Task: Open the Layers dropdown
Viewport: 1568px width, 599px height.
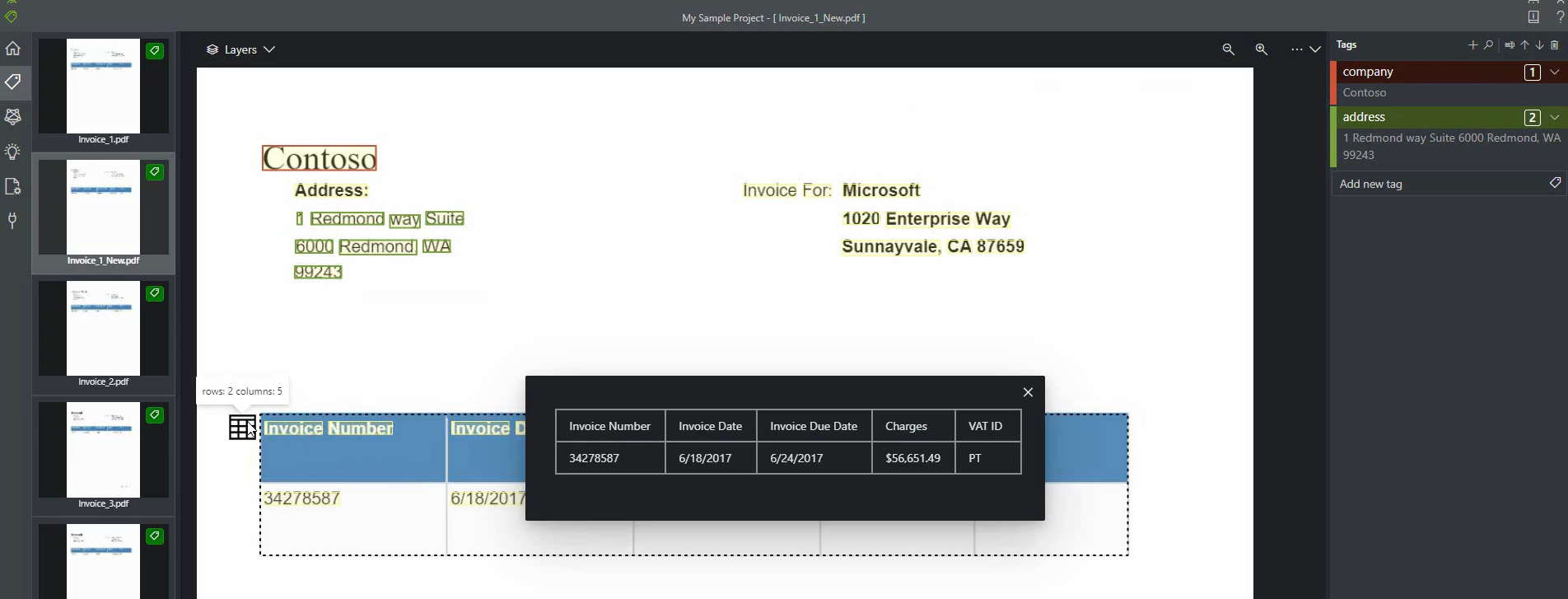Action: (x=240, y=49)
